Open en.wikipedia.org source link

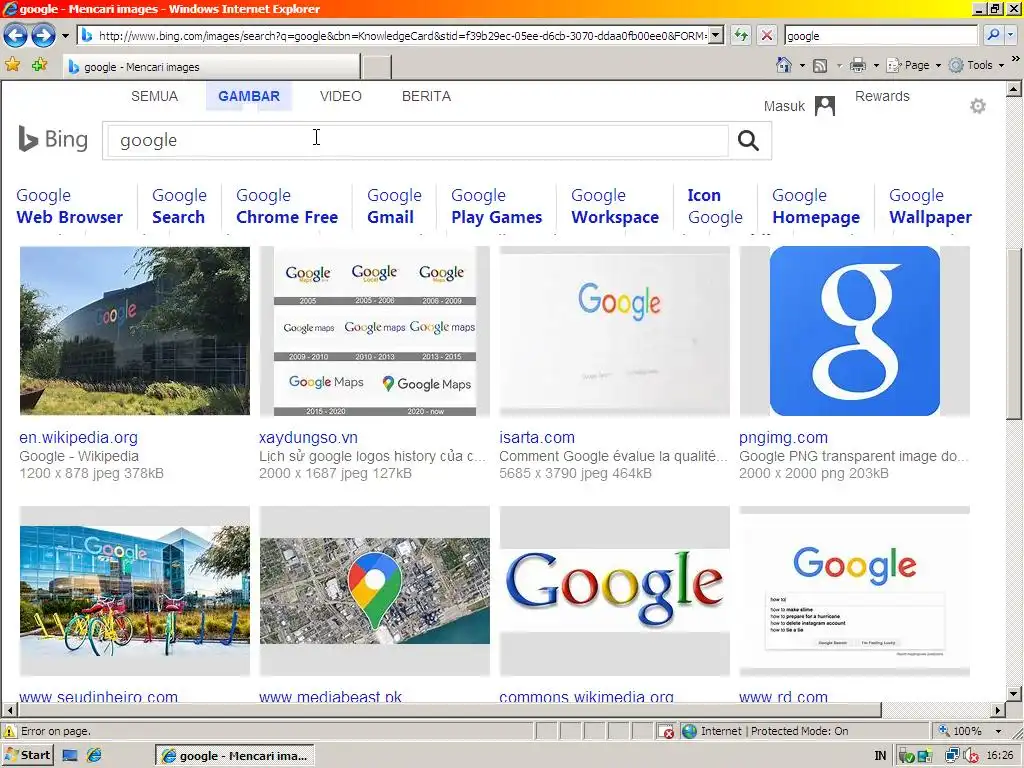click(x=78, y=438)
